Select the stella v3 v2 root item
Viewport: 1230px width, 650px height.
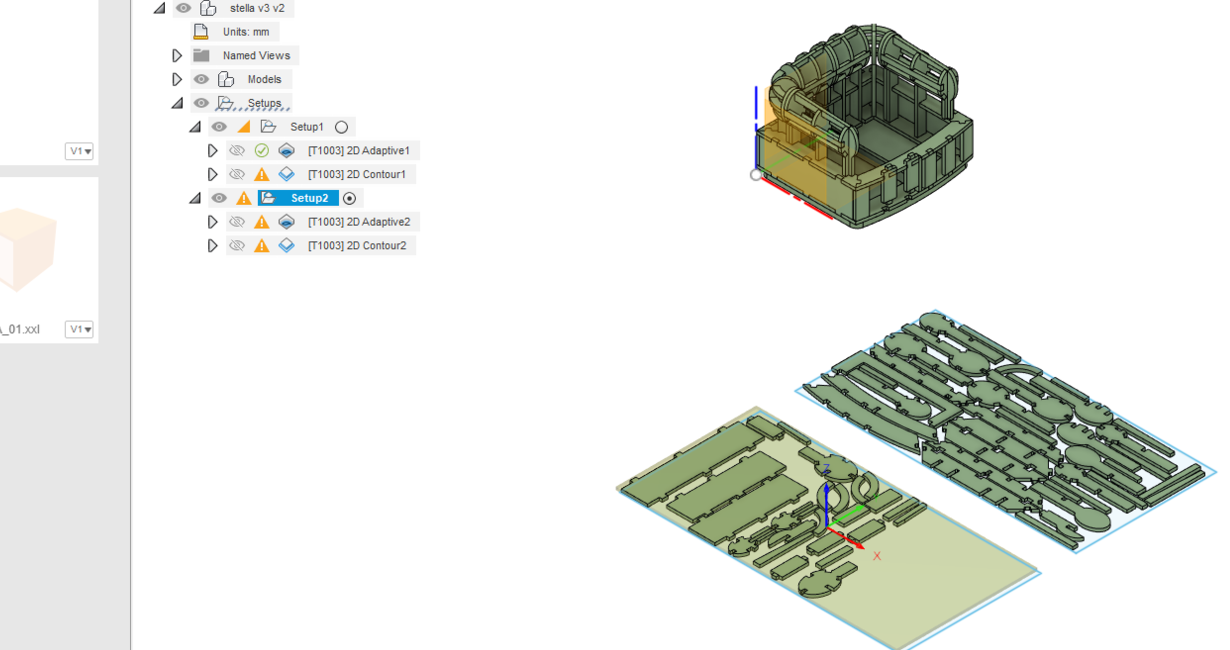click(256, 8)
